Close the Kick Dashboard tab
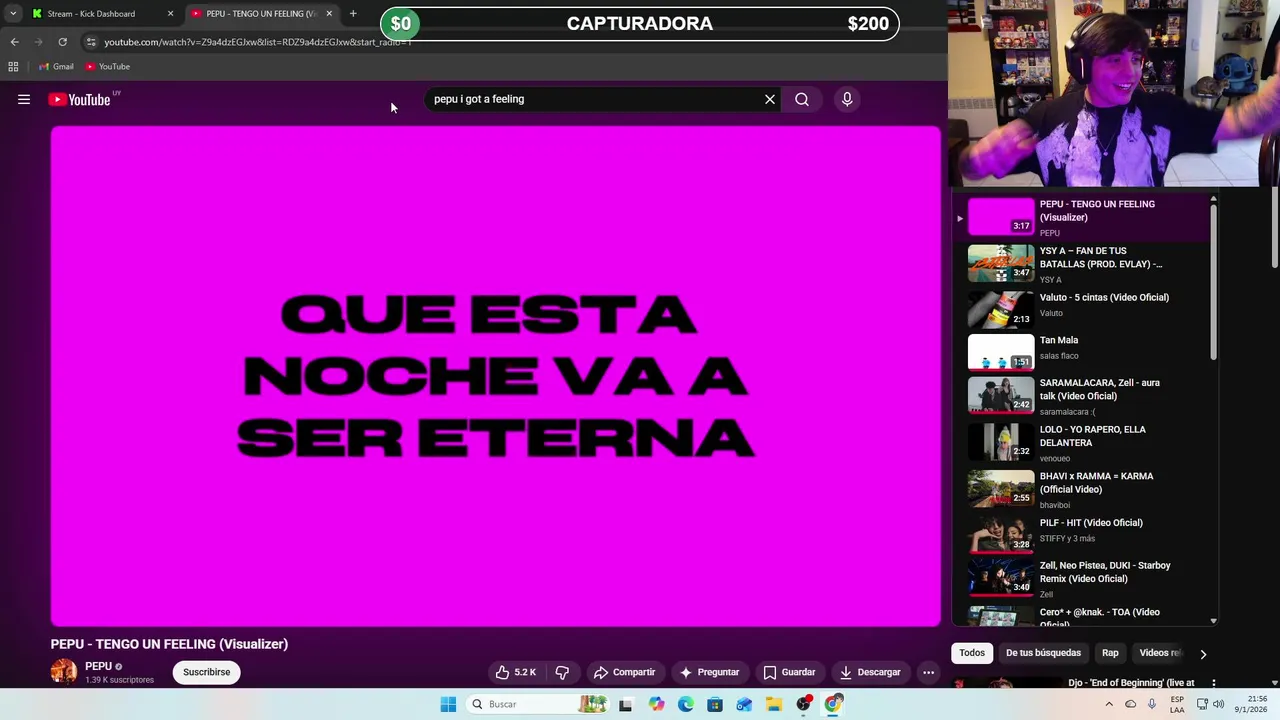 click(x=170, y=14)
